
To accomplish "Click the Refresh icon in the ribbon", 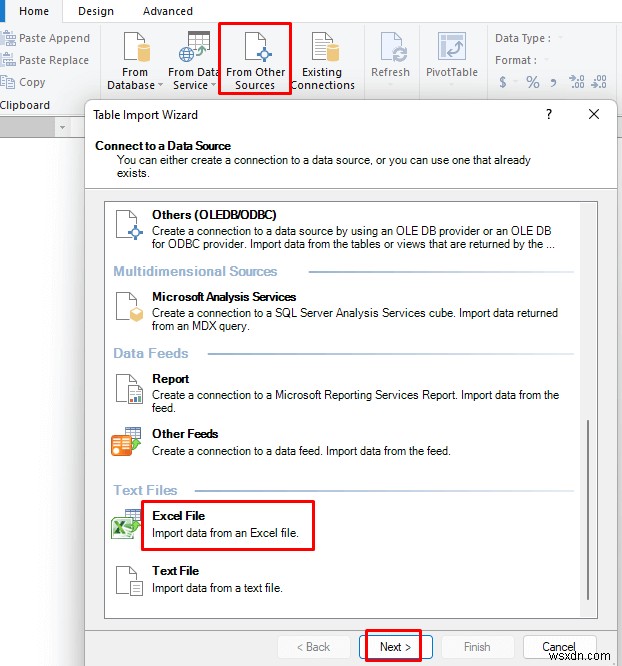I will pyautogui.click(x=394, y=47).
